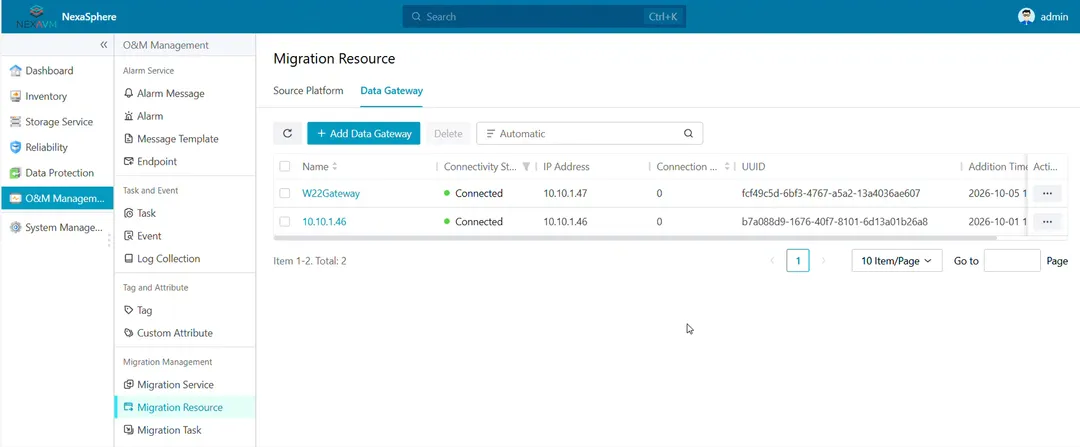Go to the previous page arrow
The image size is (1080, 447).
click(771, 261)
